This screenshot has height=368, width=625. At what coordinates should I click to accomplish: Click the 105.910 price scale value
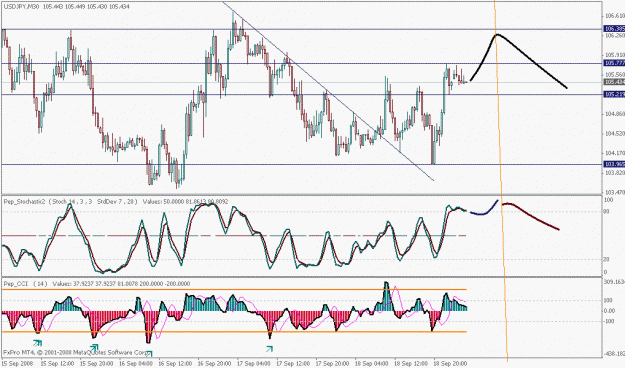[615, 55]
